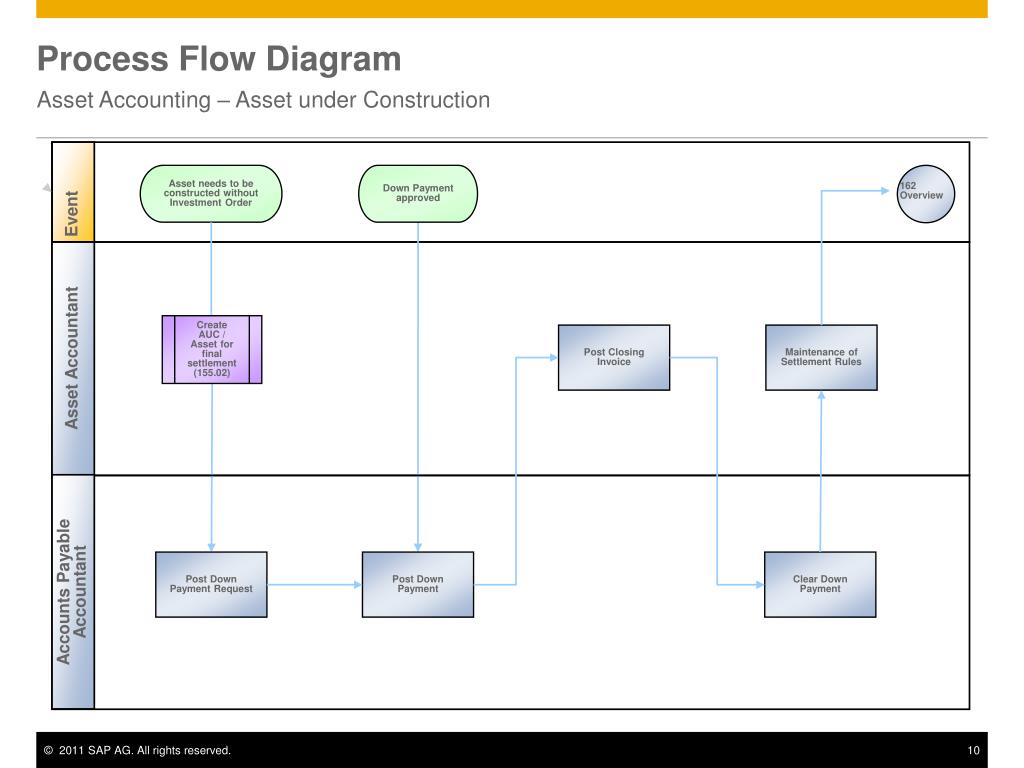The height and width of the screenshot is (768, 1024).
Task: Click the 'Process Flow Diagram' title
Action: (x=219, y=59)
